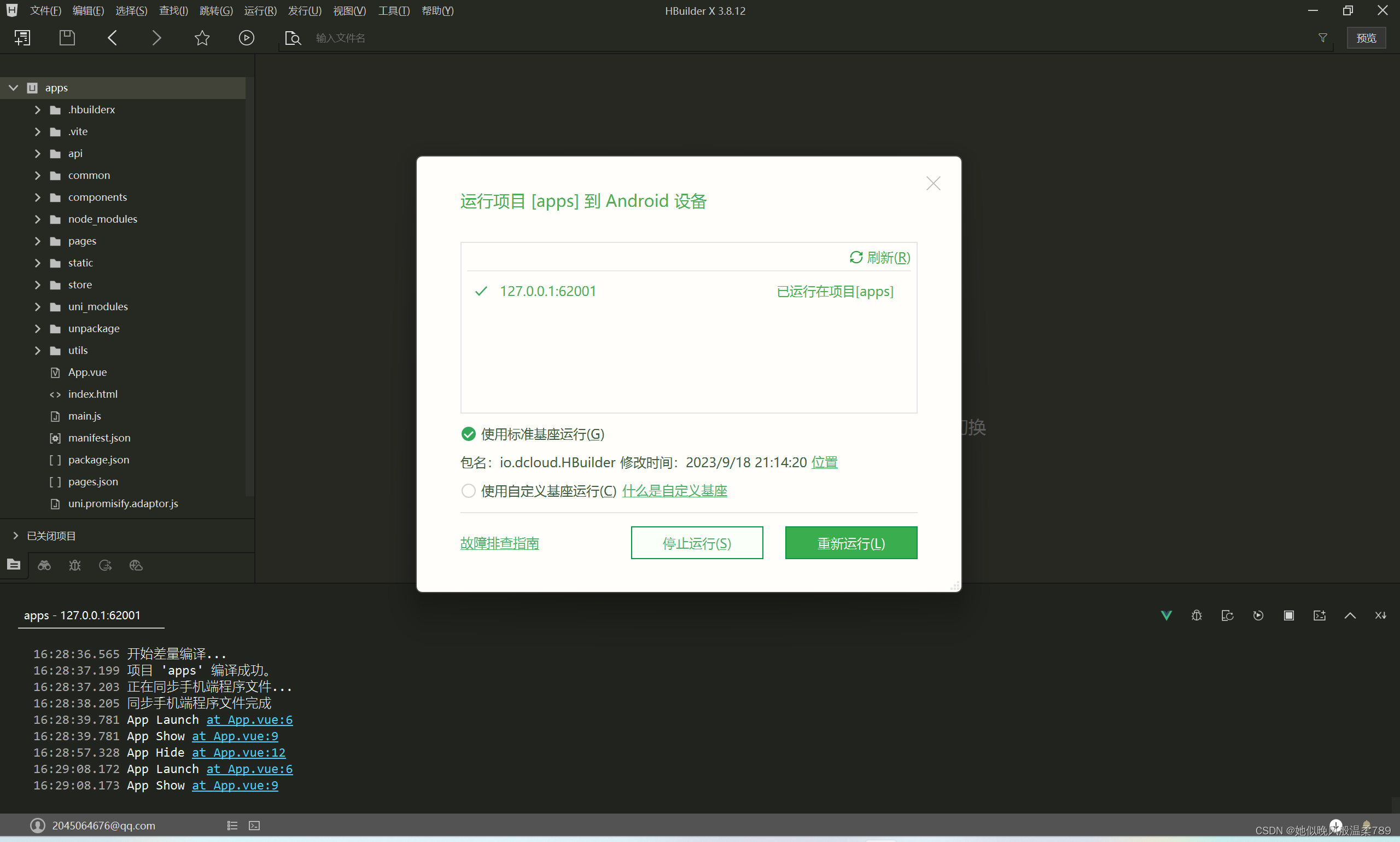Select standard base run option
The height and width of the screenshot is (842, 1400).
468,434
